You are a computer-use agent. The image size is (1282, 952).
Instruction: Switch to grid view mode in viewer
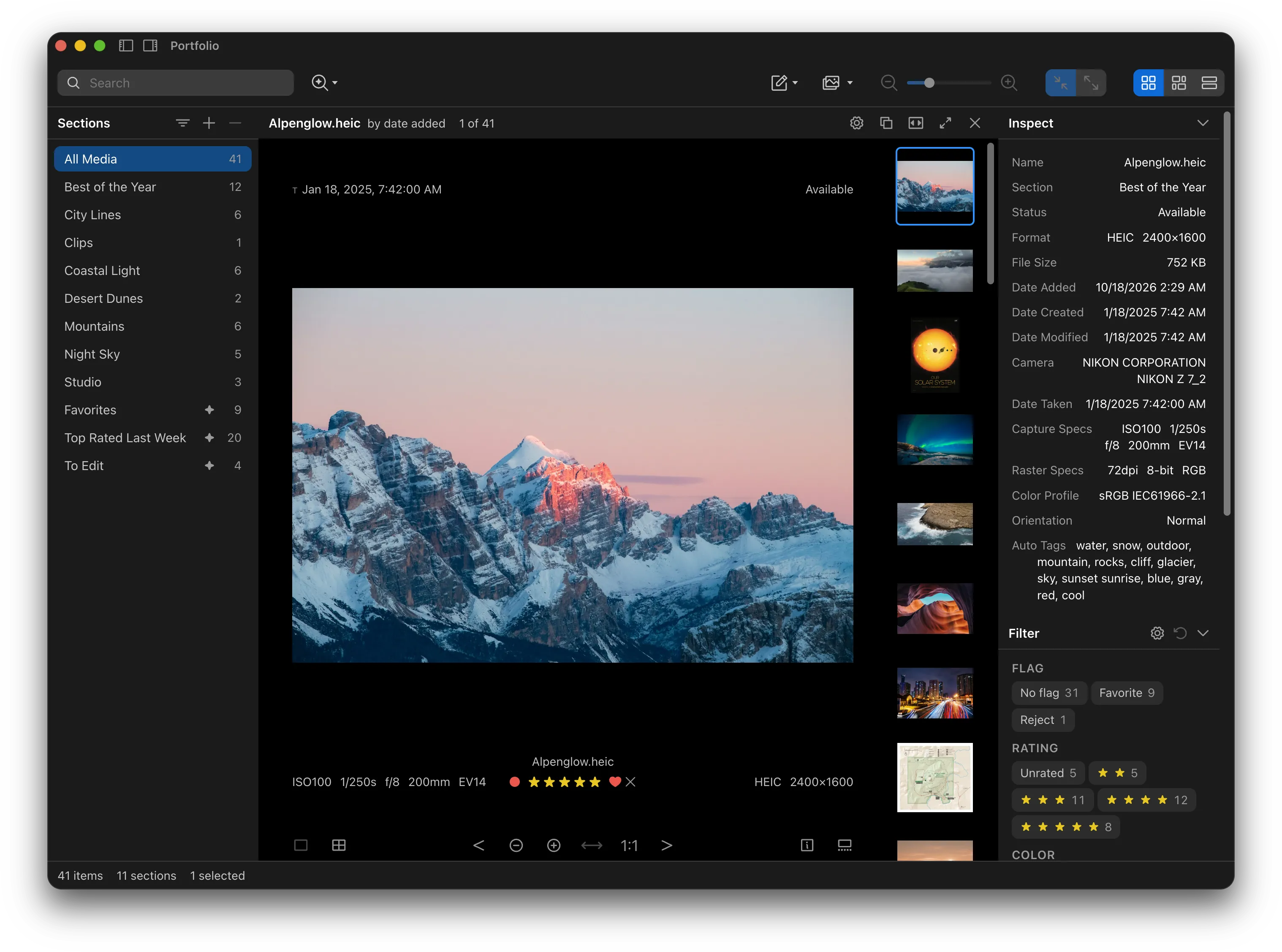[339, 845]
